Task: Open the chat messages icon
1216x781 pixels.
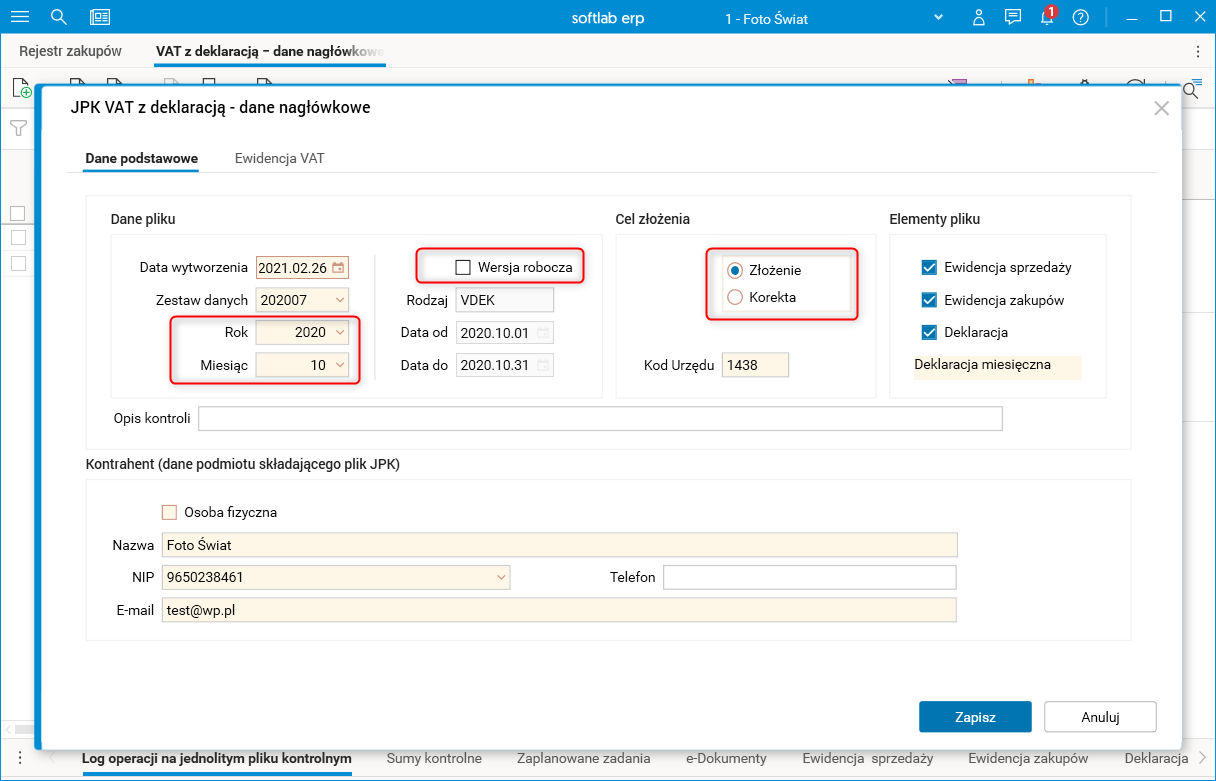Action: point(1013,17)
